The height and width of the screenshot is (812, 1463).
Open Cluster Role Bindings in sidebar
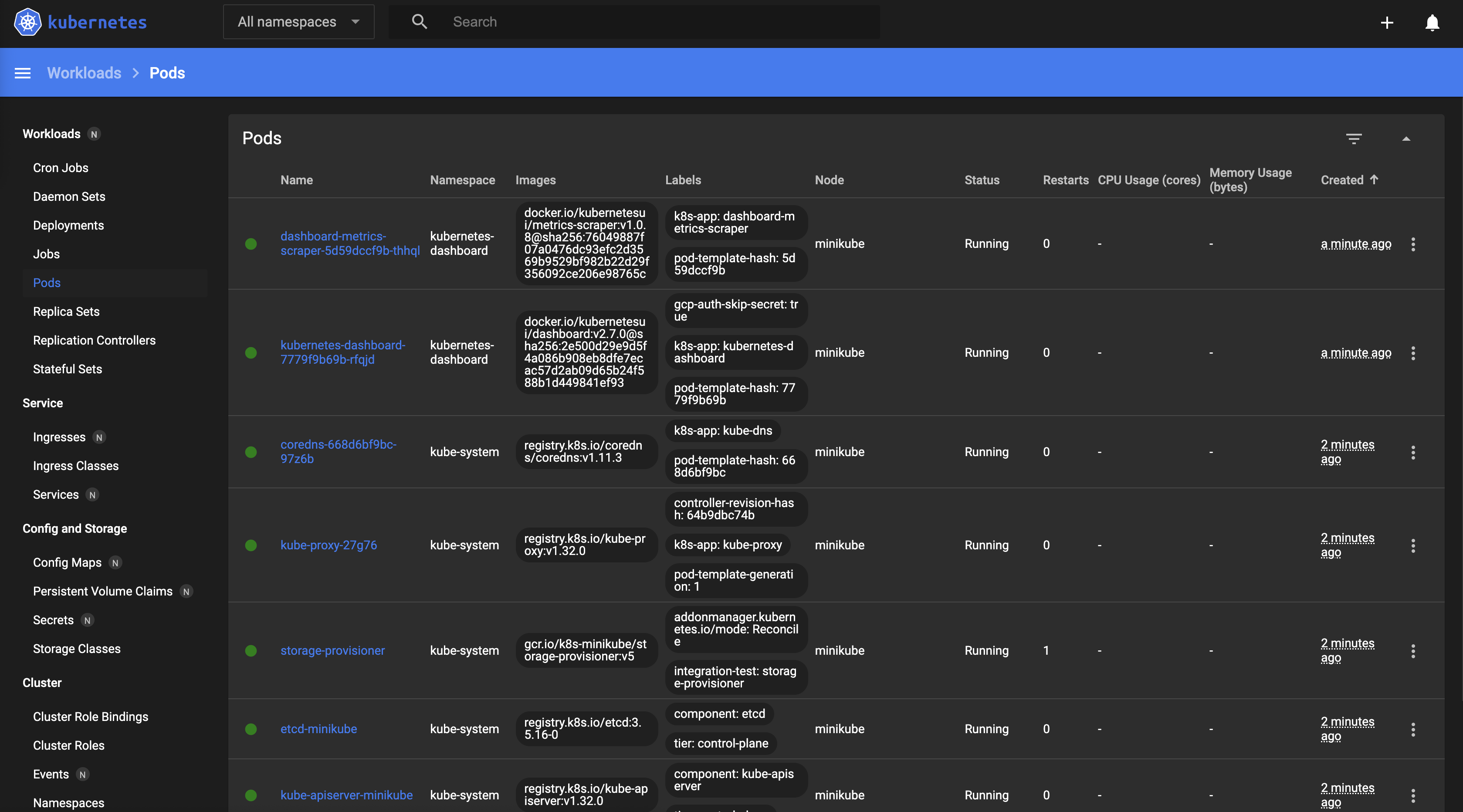[91, 717]
